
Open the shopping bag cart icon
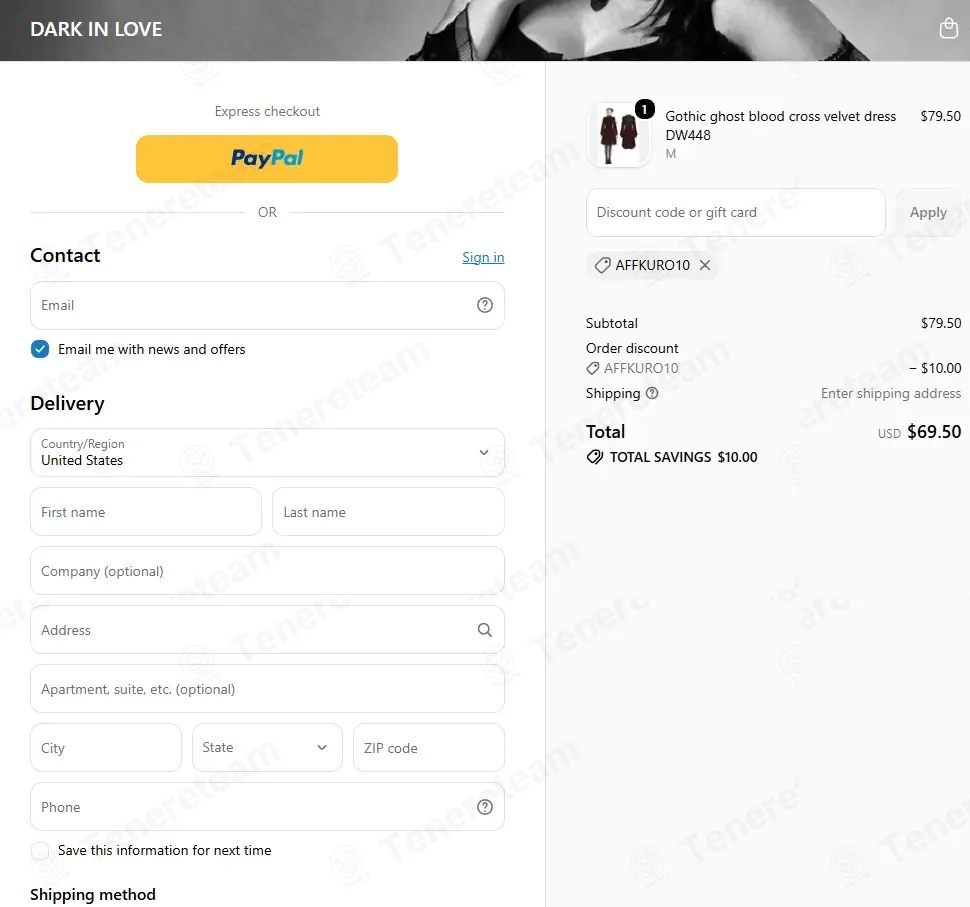pyautogui.click(x=948, y=28)
